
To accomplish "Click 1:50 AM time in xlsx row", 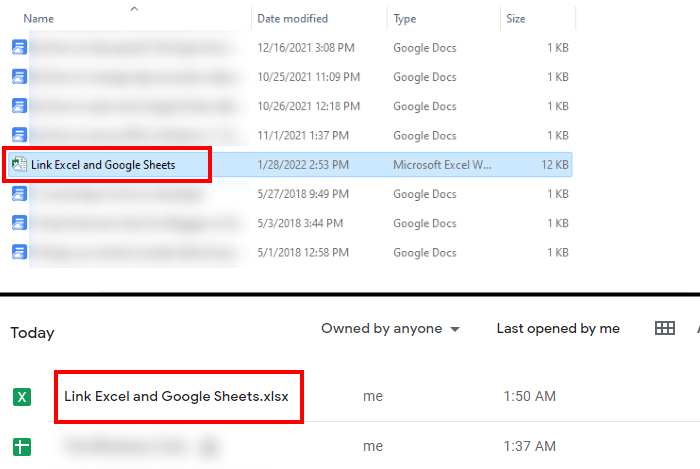I will [529, 396].
